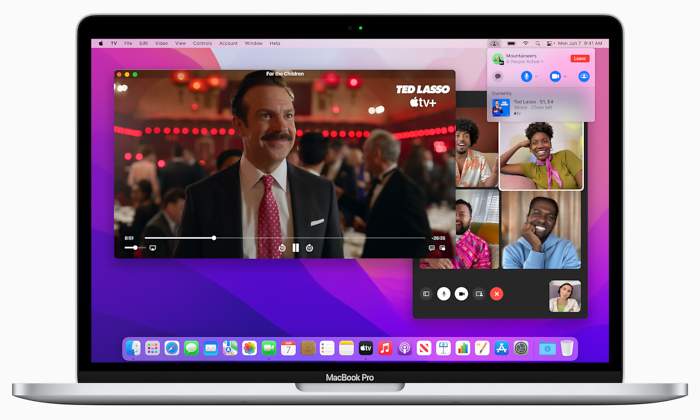Image resolution: width=700 pixels, height=420 pixels.
Task: Expand the People Active details chevron
Action: tap(542, 61)
